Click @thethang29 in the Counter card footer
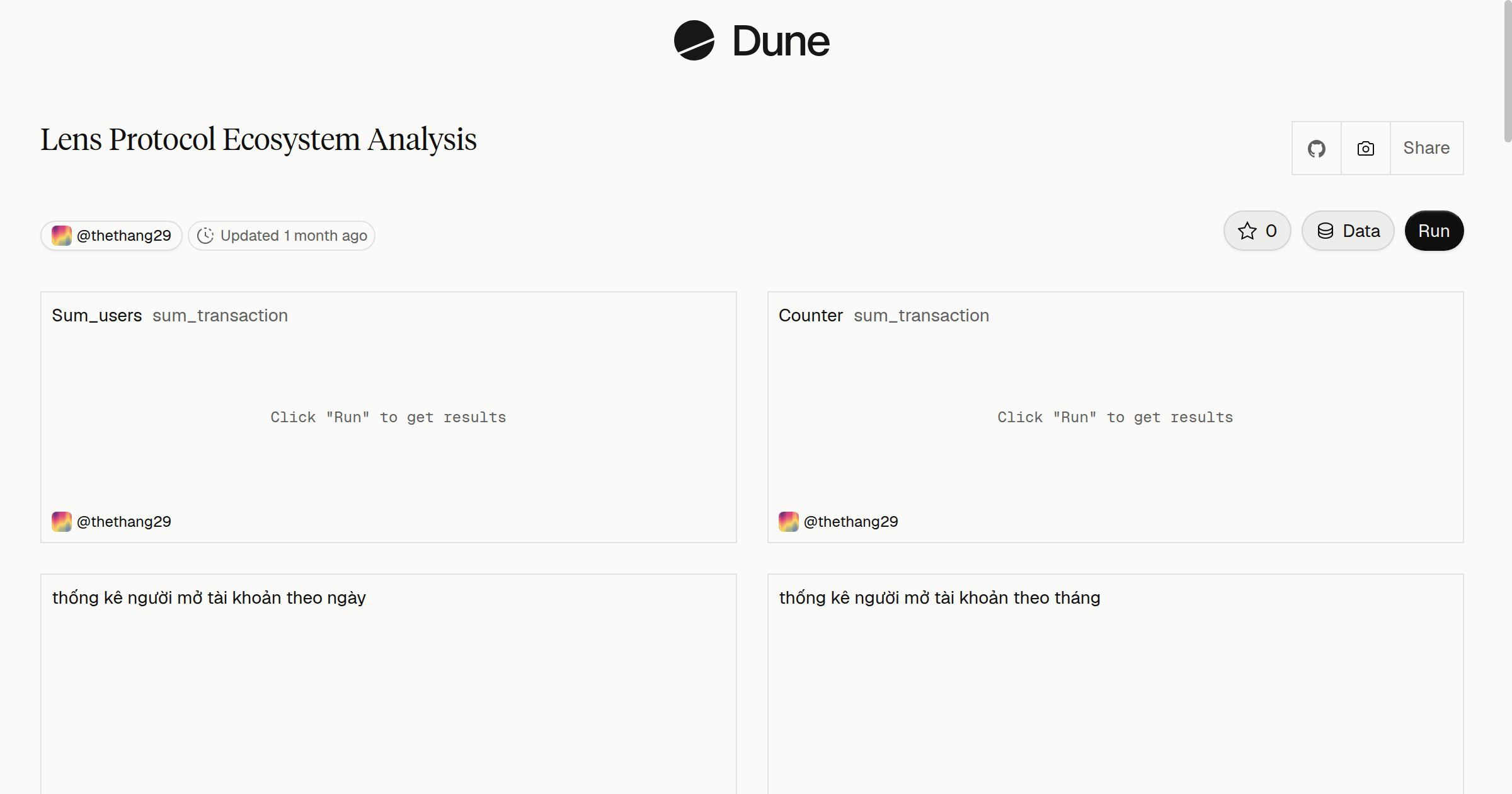Image resolution: width=1512 pixels, height=794 pixels. click(851, 522)
